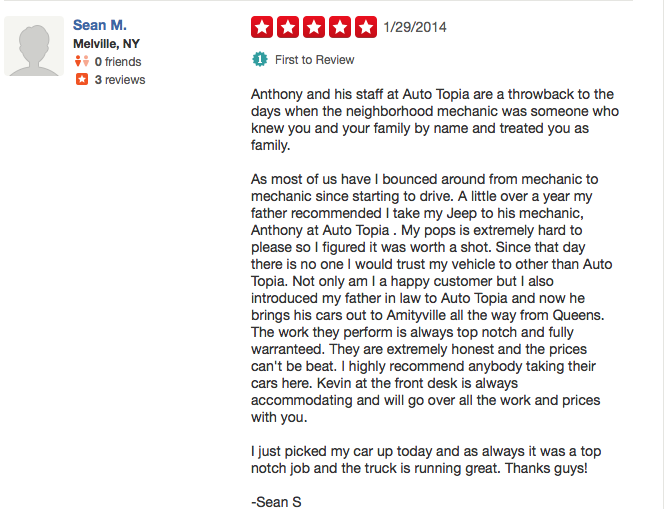Click Sean M.'s profile avatar photo
The width and height of the screenshot is (666, 509).
coord(35,46)
